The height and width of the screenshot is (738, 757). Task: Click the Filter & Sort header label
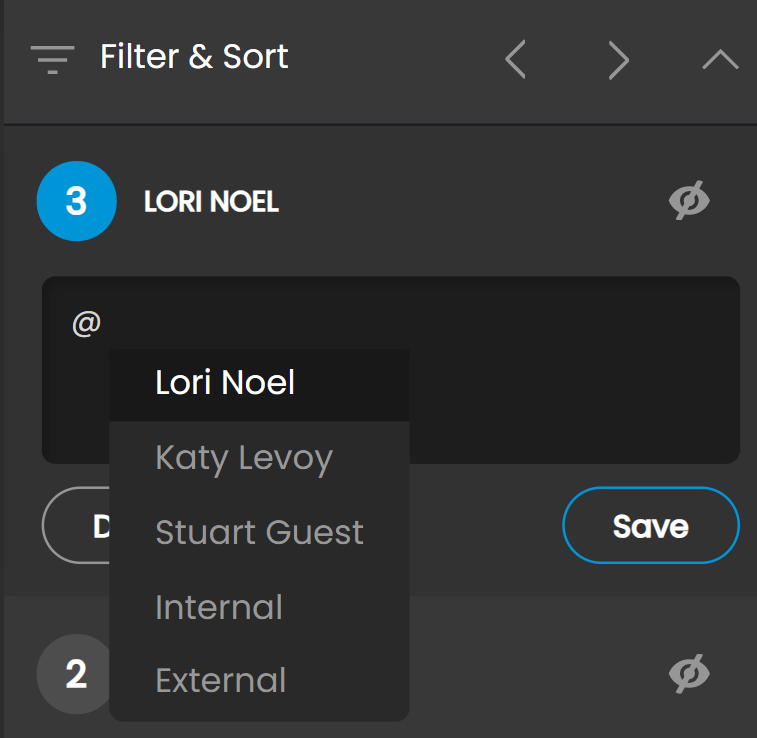[x=194, y=57]
